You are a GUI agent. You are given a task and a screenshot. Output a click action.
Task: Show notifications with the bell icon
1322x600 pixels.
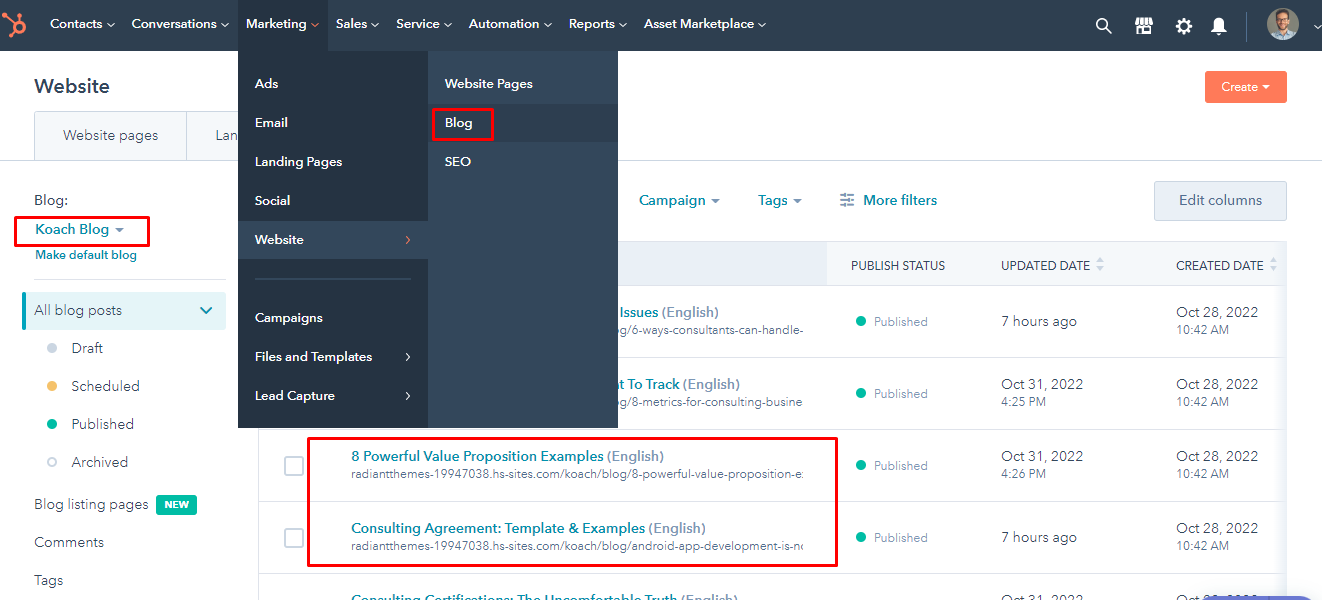click(1219, 26)
